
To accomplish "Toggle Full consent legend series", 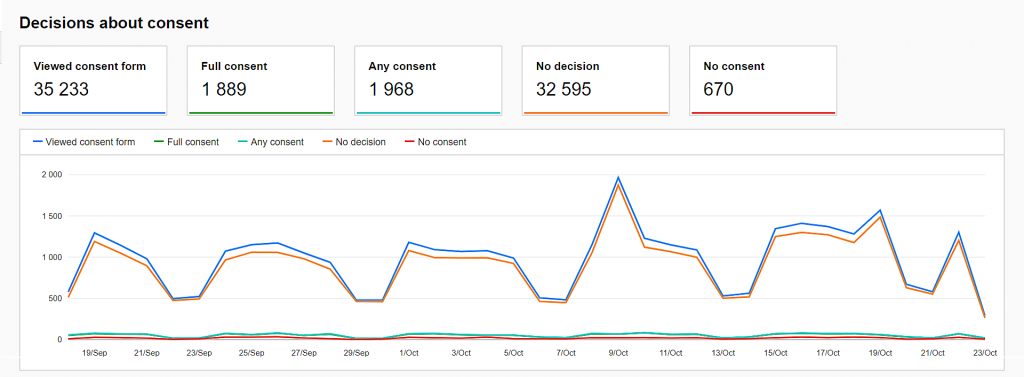I will [186, 142].
